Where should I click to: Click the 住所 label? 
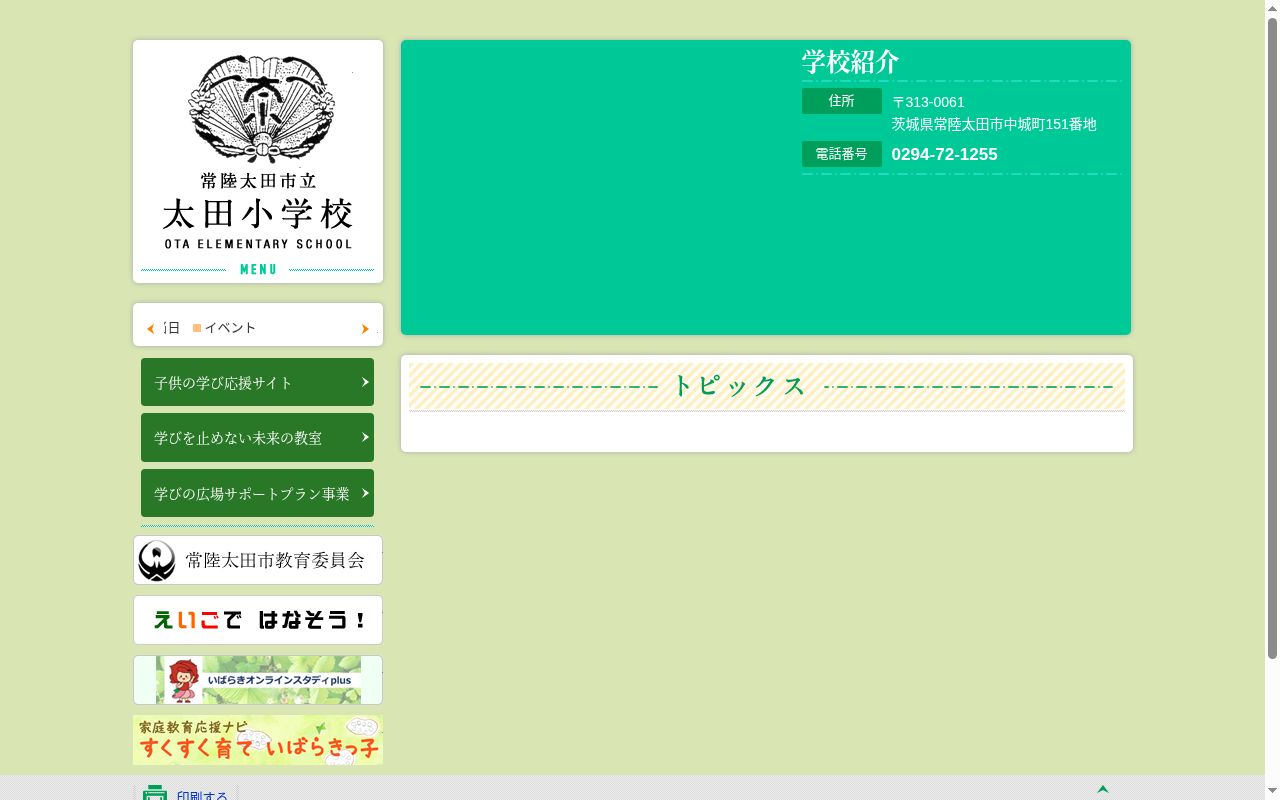(x=842, y=101)
